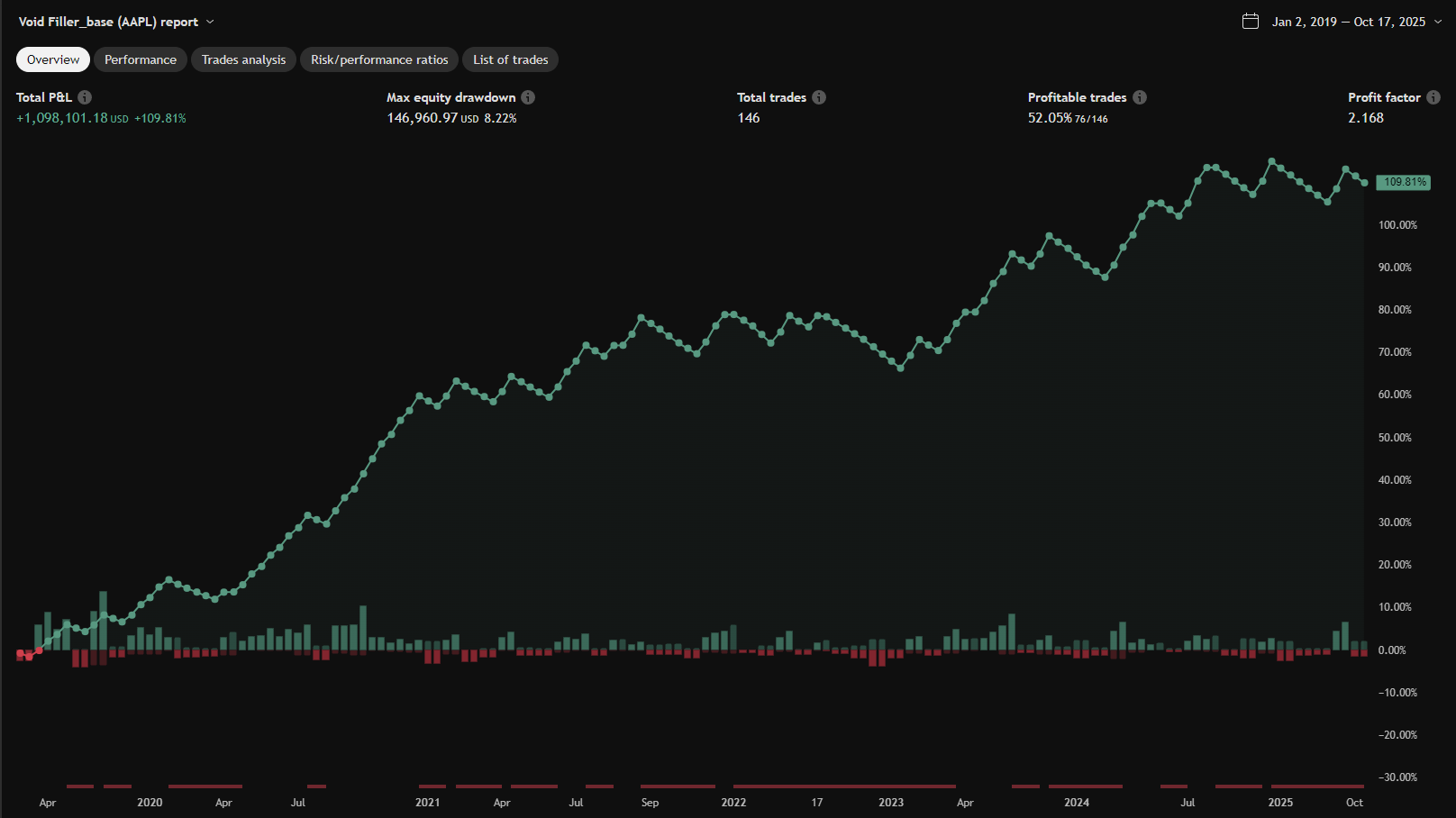
Task: Click the Profitable trades info icon
Action: click(x=1140, y=97)
